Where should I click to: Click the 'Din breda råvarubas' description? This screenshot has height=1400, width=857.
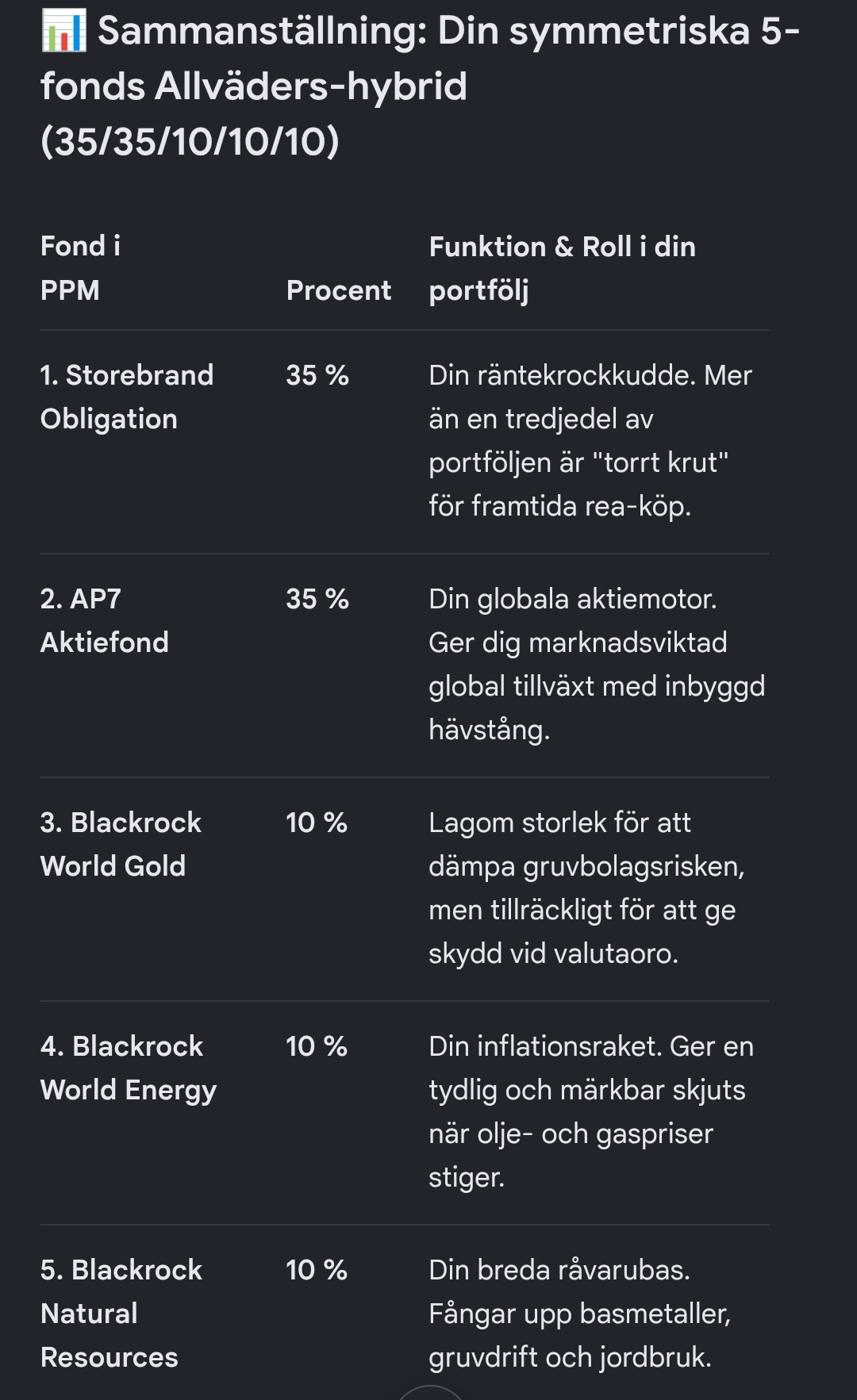pos(579,1314)
